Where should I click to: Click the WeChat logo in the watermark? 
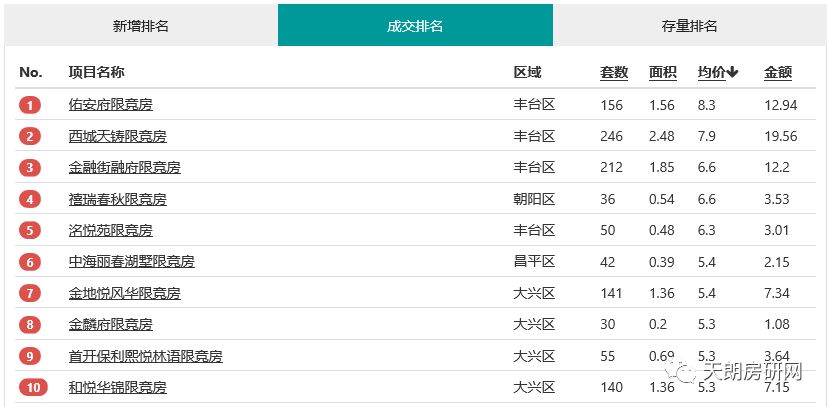683,373
